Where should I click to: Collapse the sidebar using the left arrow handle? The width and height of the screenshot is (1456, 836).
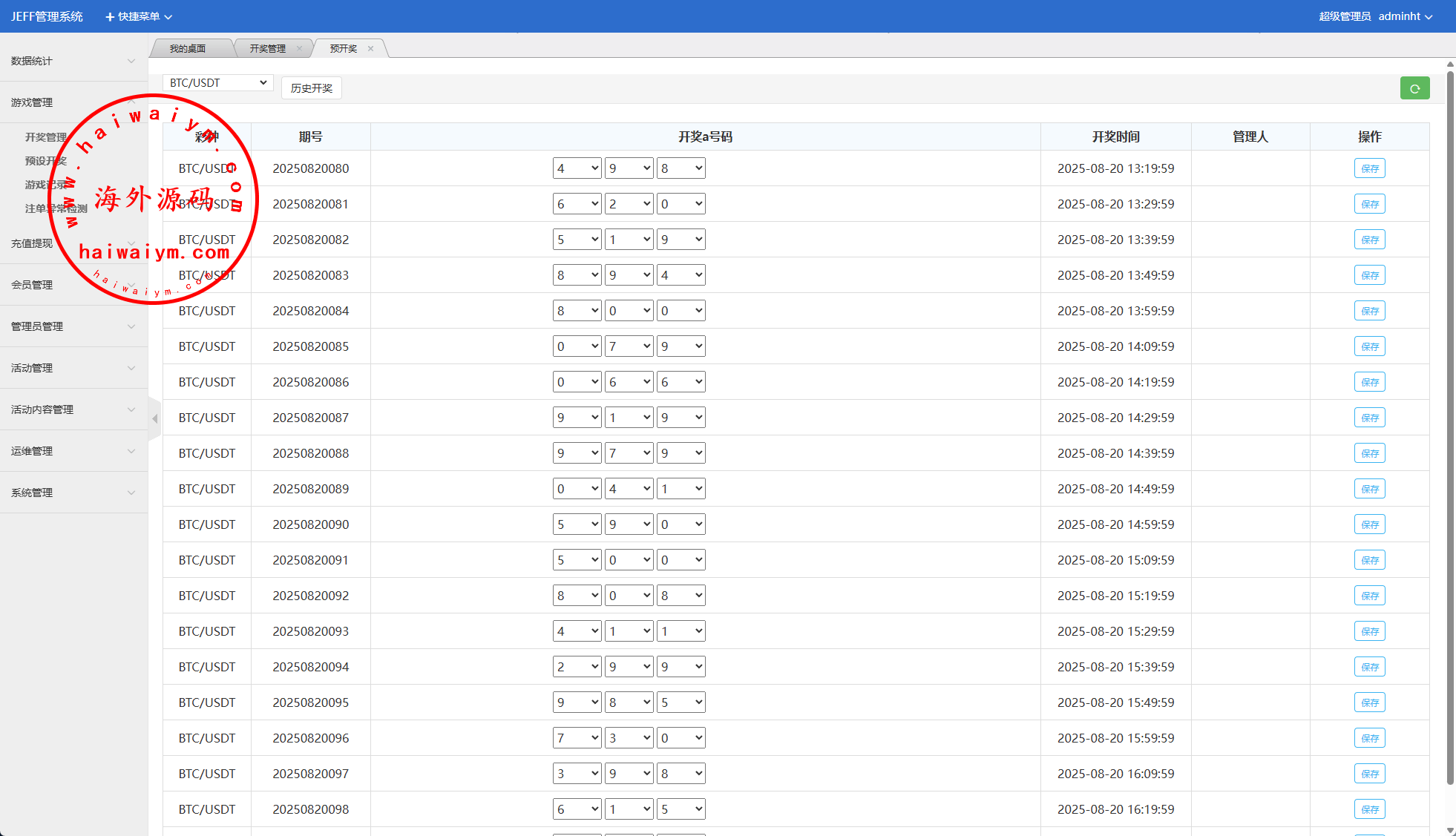[x=154, y=419]
